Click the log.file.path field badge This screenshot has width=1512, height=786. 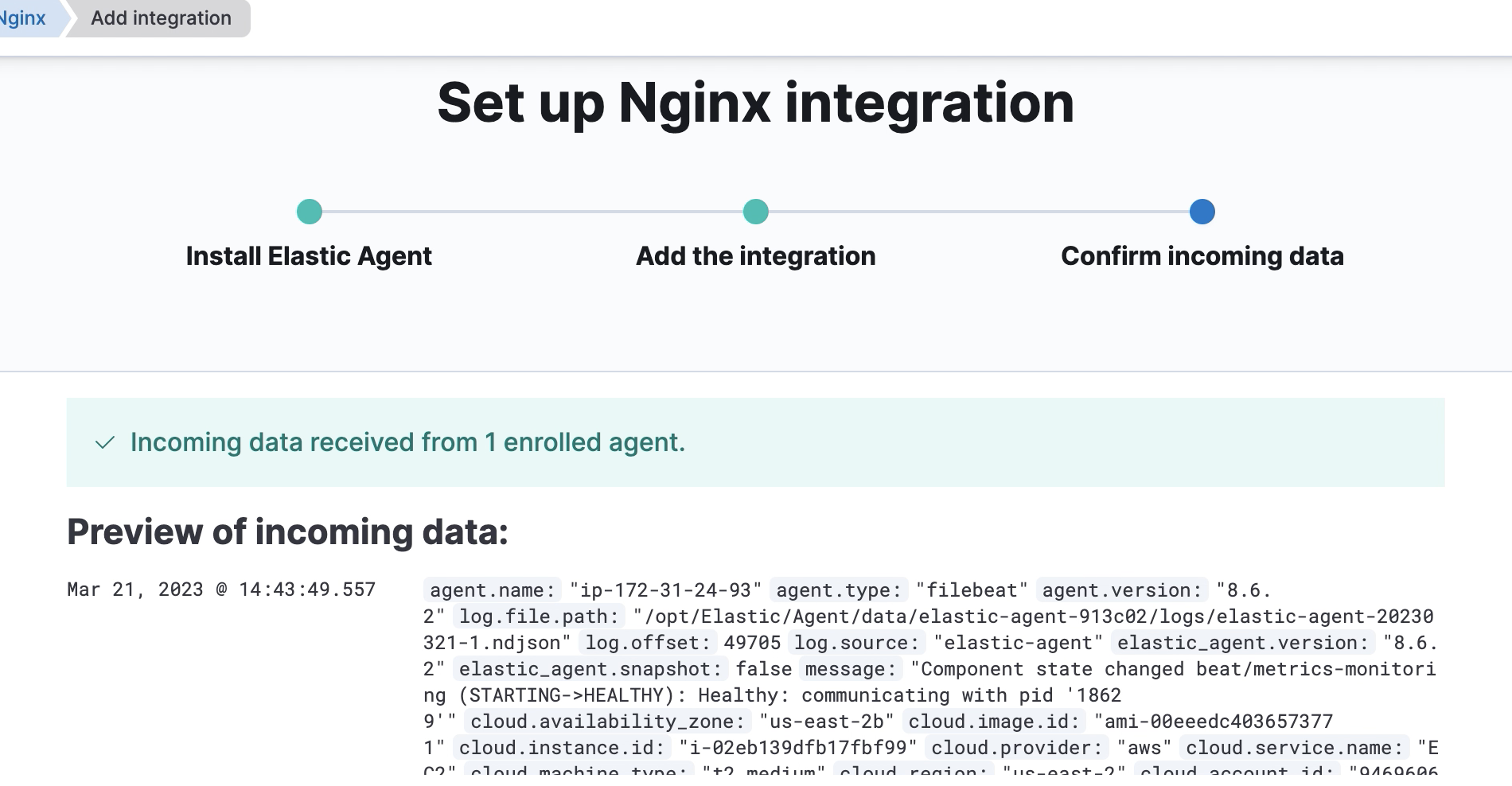539,617
